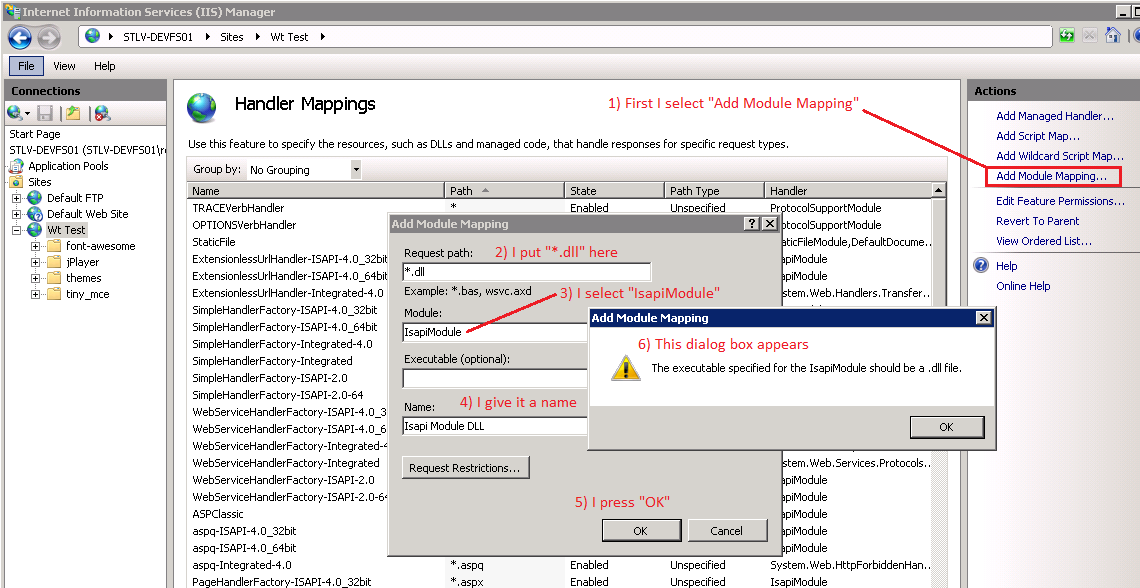Open the File menu
This screenshot has height=588, width=1140.
26,66
